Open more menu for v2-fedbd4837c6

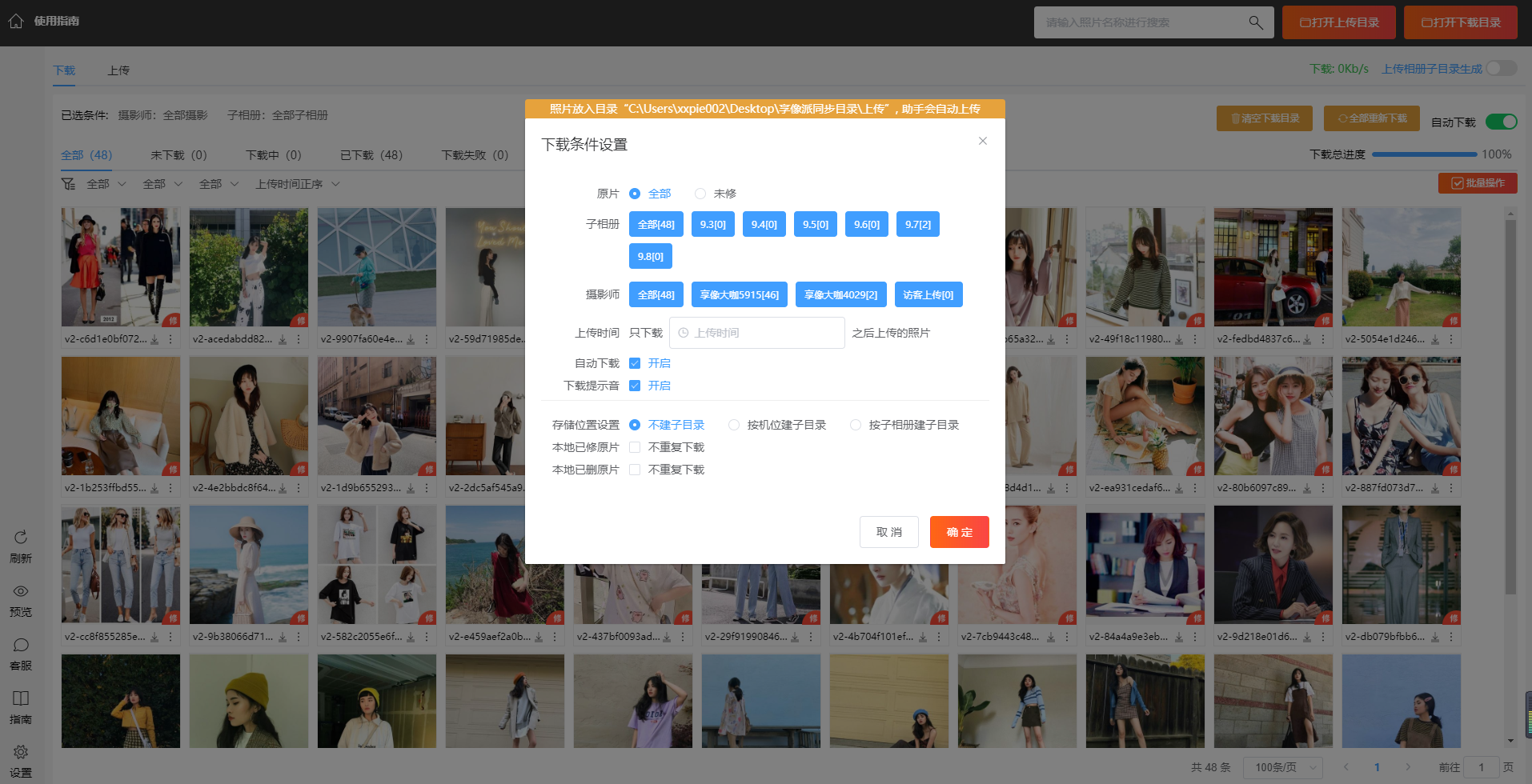coord(1323,339)
